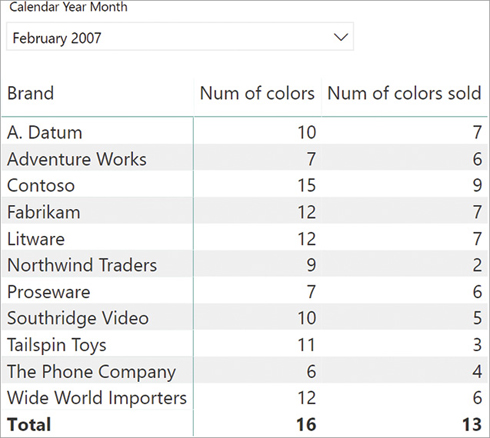Open the Calendar Year Month dropdown
The width and height of the screenshot is (490, 438).
(180, 37)
